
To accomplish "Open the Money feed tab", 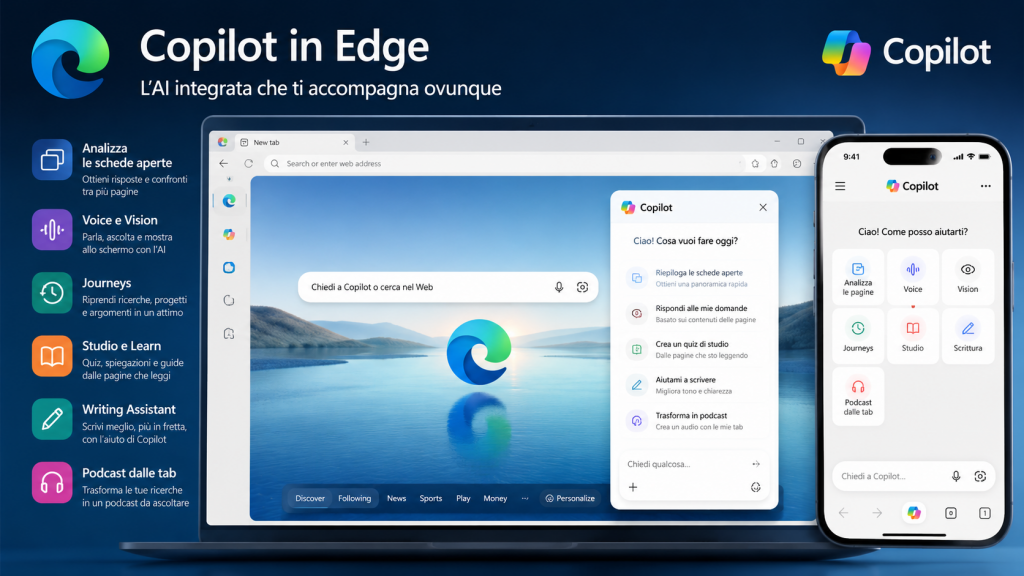I will click(x=495, y=498).
